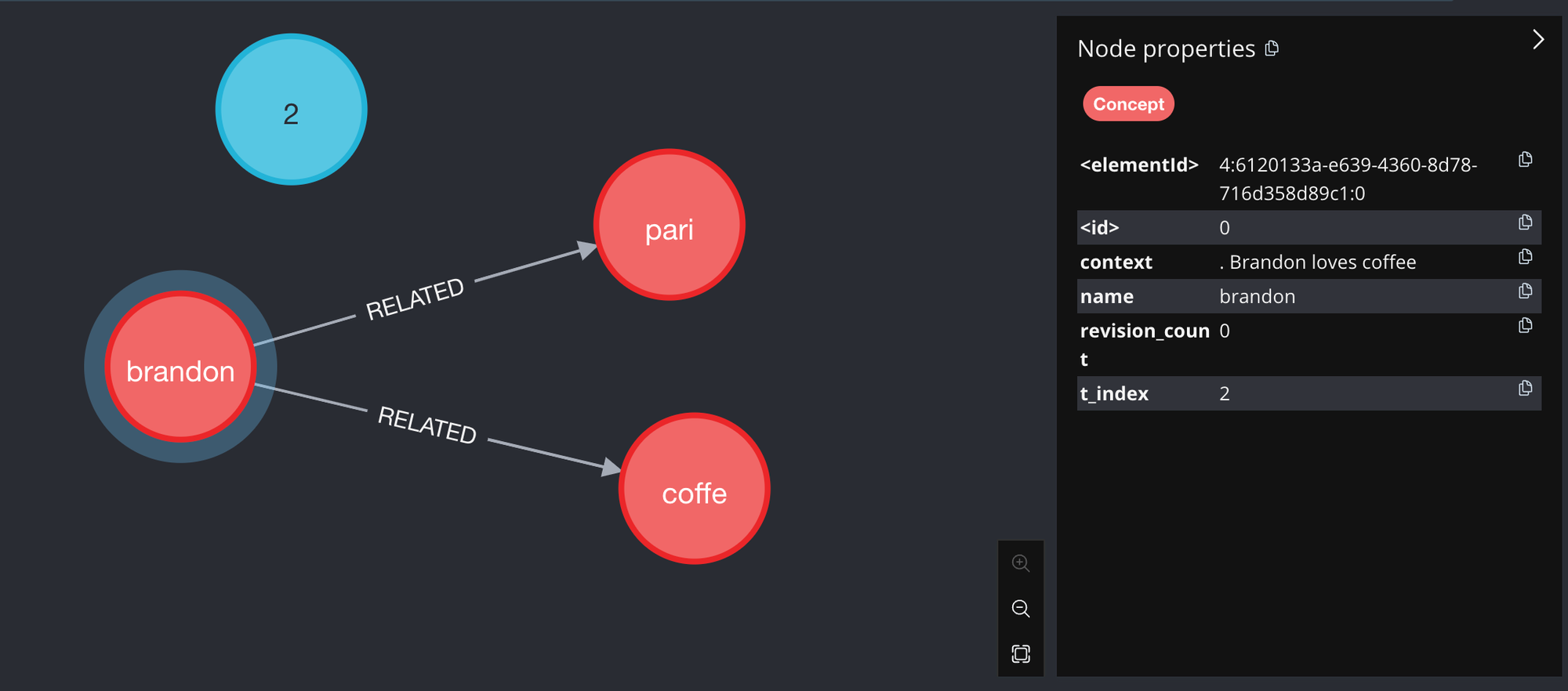
Task: Collapse the Node properties panel
Action: pyautogui.click(x=1538, y=39)
